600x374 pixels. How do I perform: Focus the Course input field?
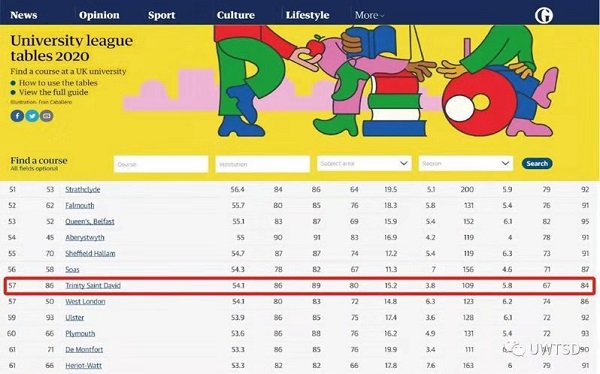(161, 164)
